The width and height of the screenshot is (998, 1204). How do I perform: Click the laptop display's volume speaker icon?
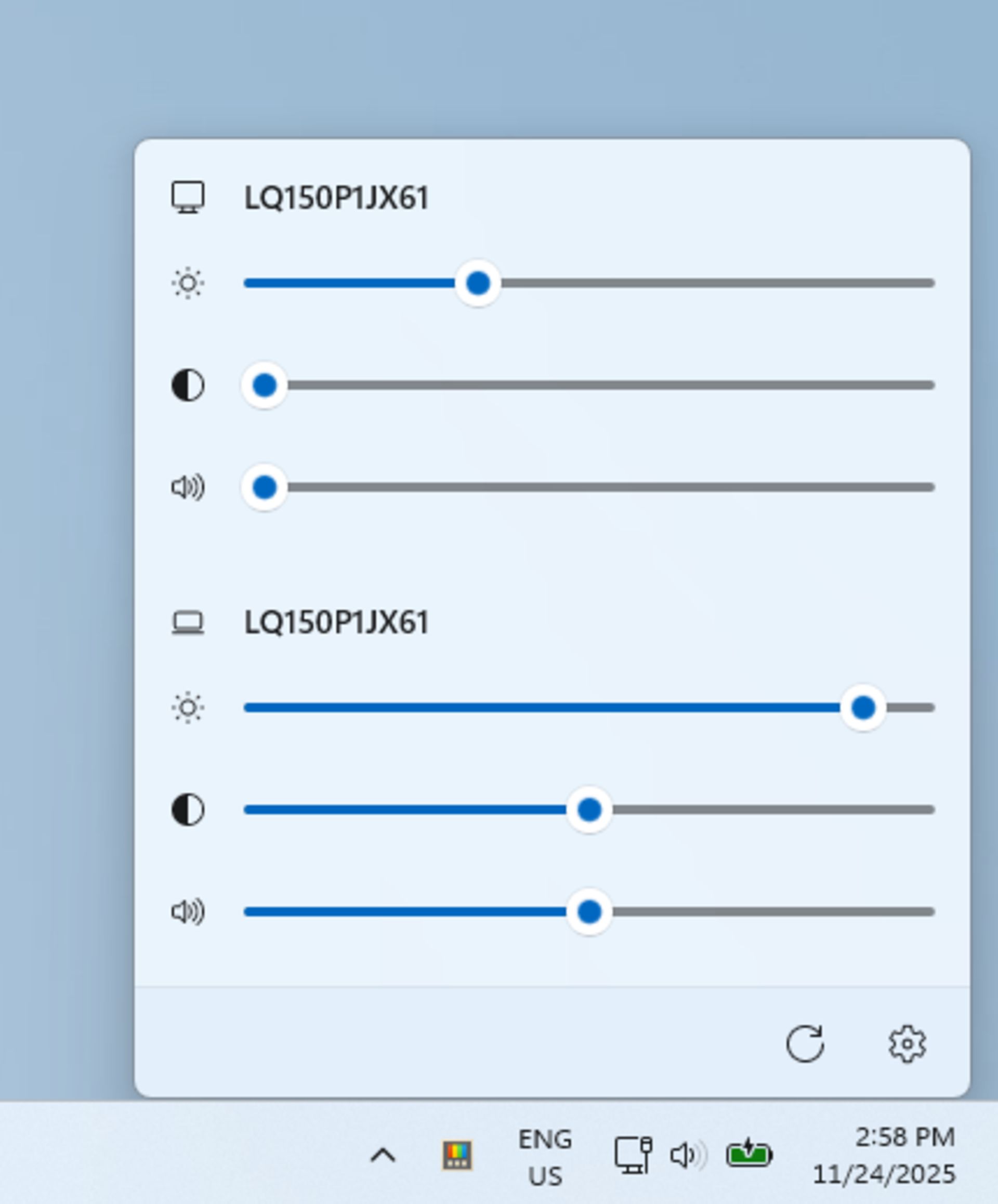tap(188, 911)
